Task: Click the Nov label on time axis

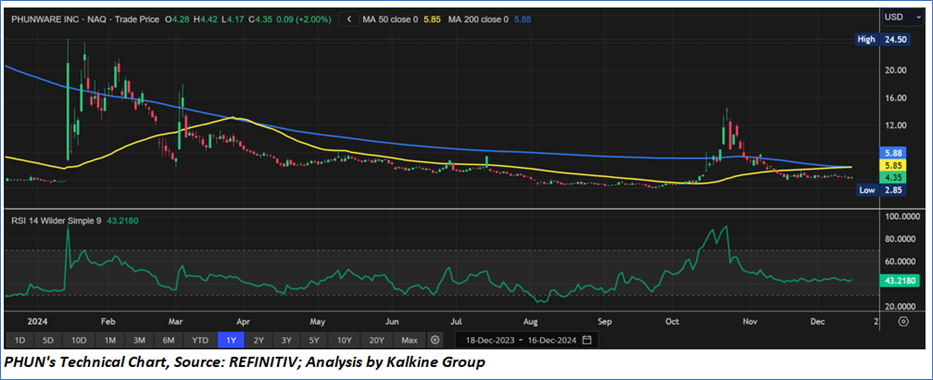Action: coord(750,321)
